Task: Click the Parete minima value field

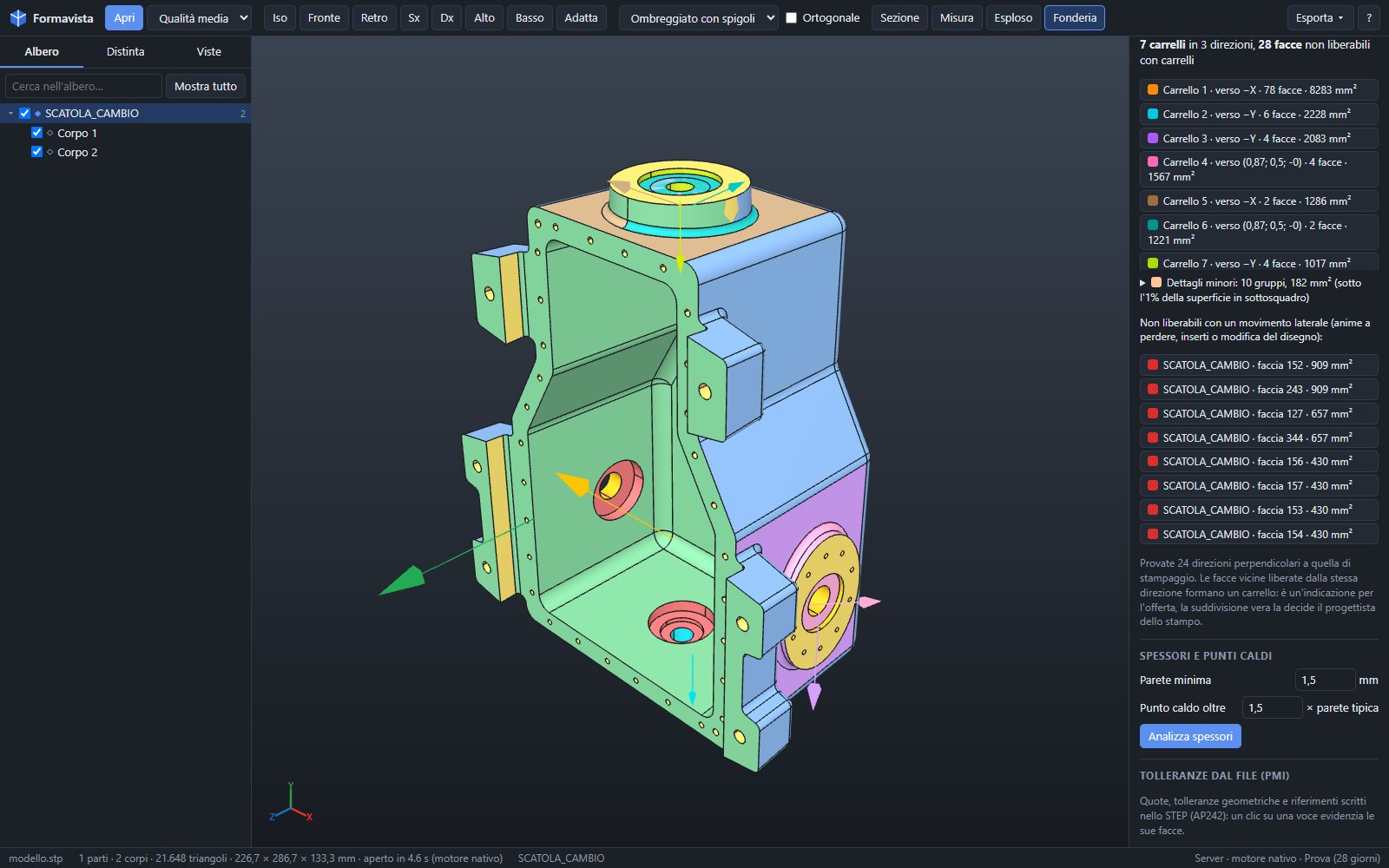Action: tap(1325, 680)
